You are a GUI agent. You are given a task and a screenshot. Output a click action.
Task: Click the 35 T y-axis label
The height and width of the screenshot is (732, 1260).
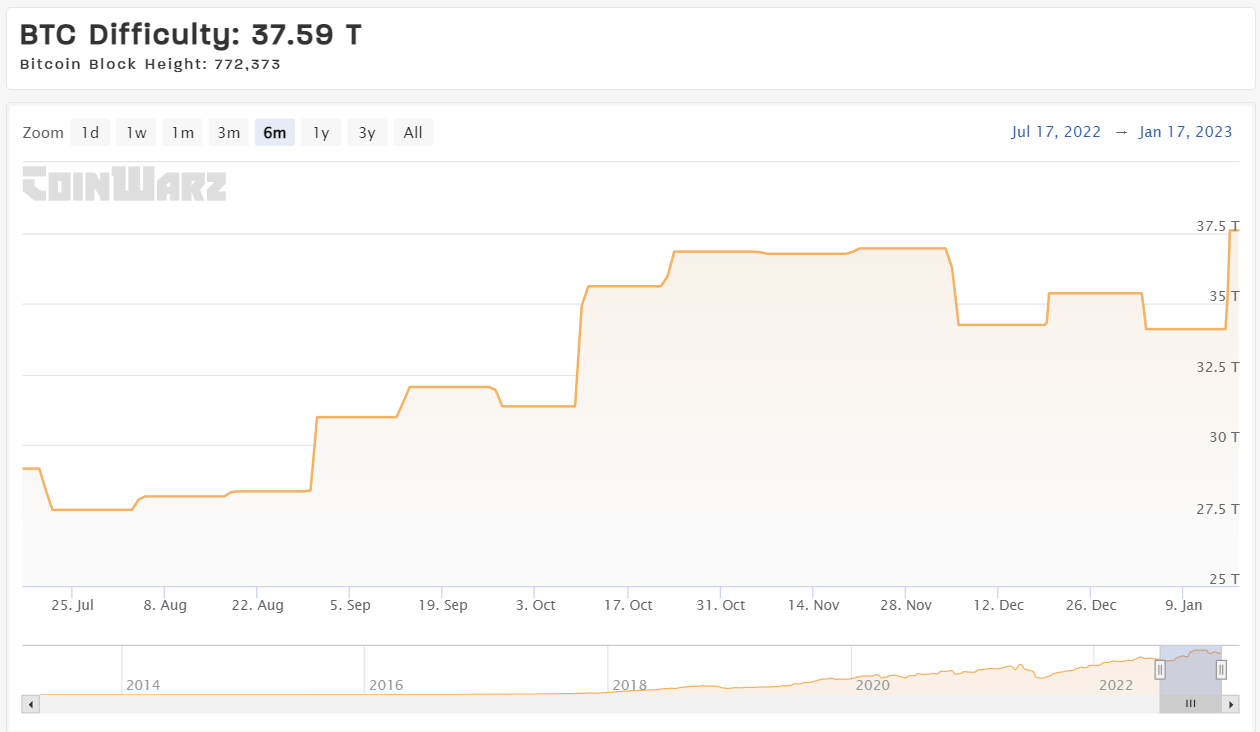pyautogui.click(x=1225, y=296)
